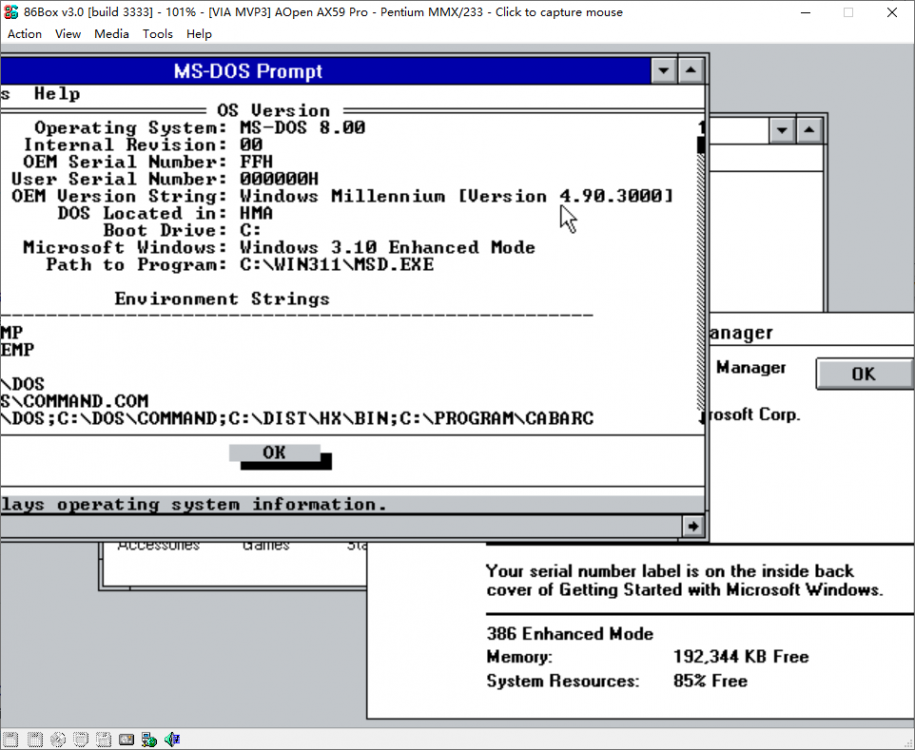The height and width of the screenshot is (750, 915).
Task: Click OK in the OS Version dialog
Action: [272, 452]
